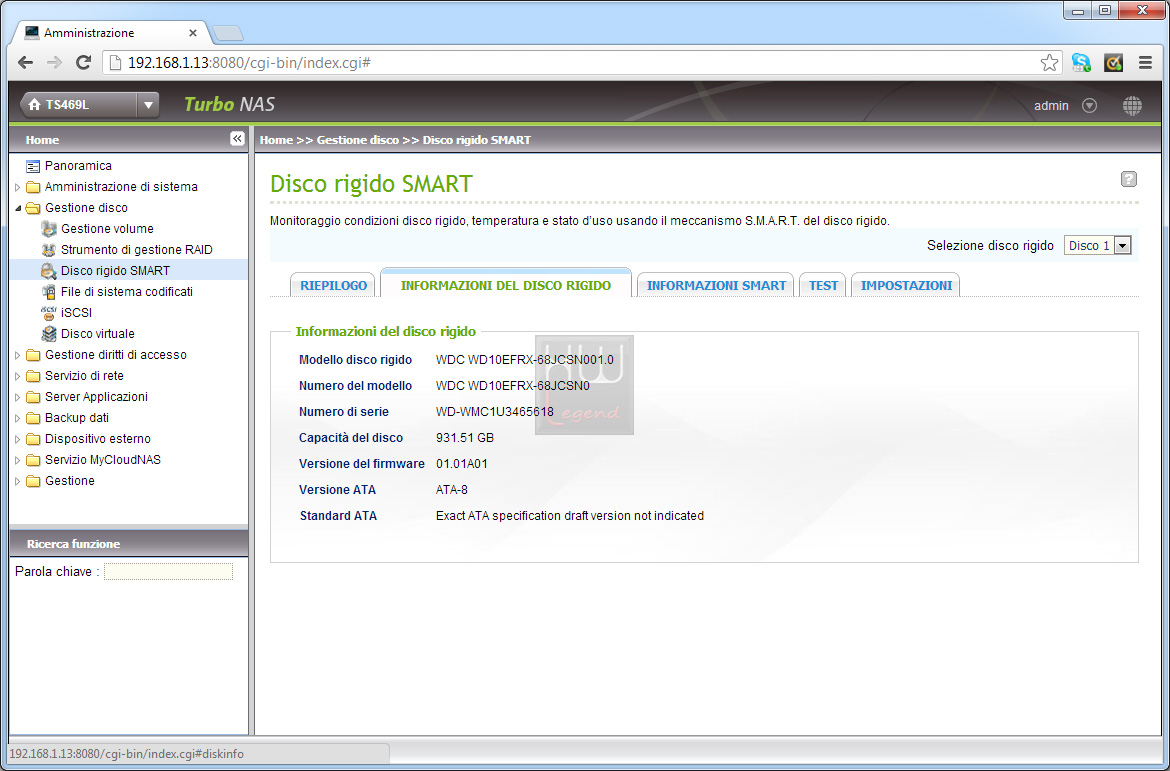Click the Home sidebar header
Image resolution: width=1170 pixels, height=771 pixels.
pyautogui.click(x=128, y=140)
